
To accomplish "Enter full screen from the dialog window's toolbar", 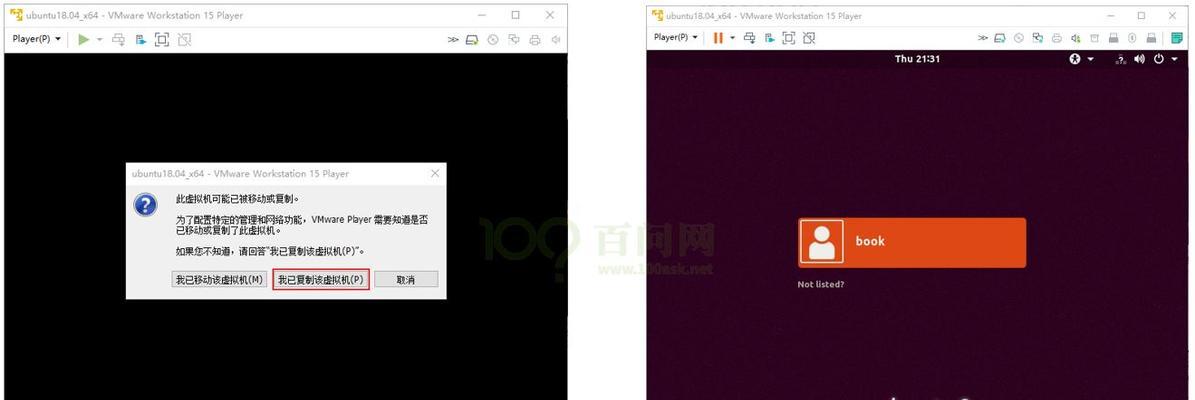I will (x=162, y=39).
